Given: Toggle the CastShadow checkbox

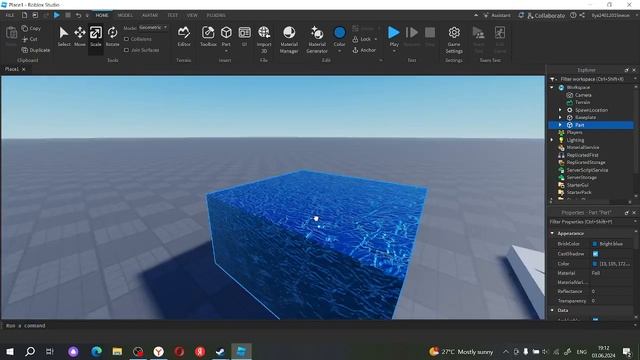Looking at the screenshot, I should point(596,254).
